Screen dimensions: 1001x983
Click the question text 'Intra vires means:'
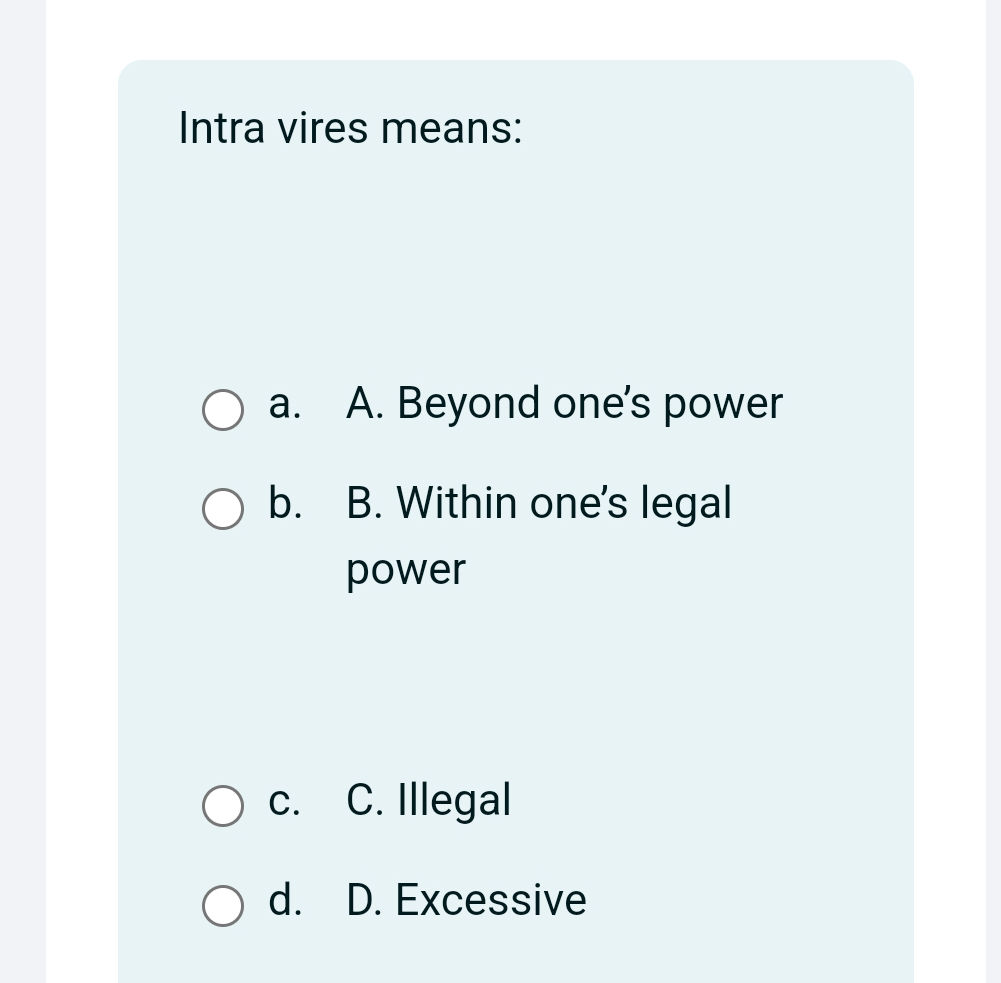coord(350,128)
